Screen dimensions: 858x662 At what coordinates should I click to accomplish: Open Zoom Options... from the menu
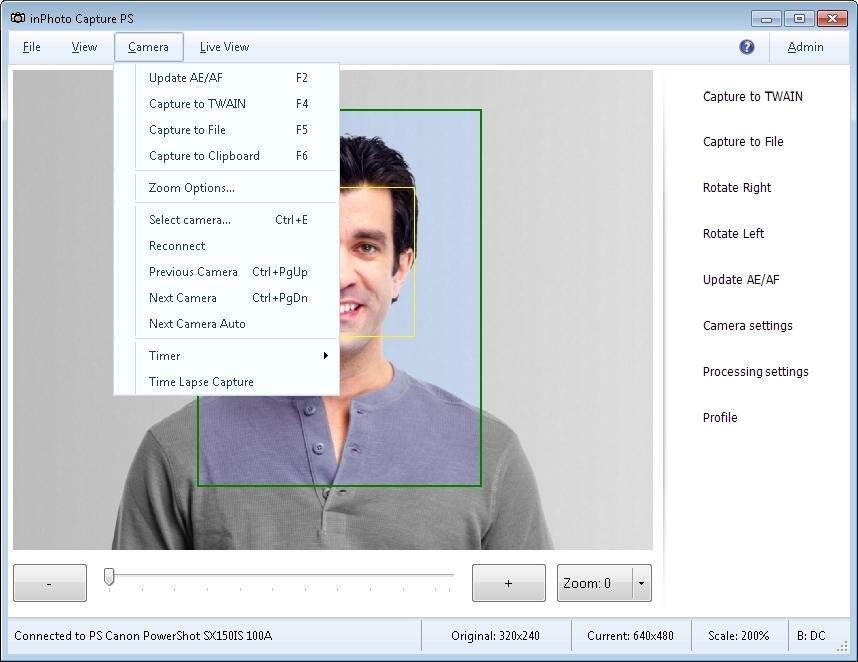(192, 188)
